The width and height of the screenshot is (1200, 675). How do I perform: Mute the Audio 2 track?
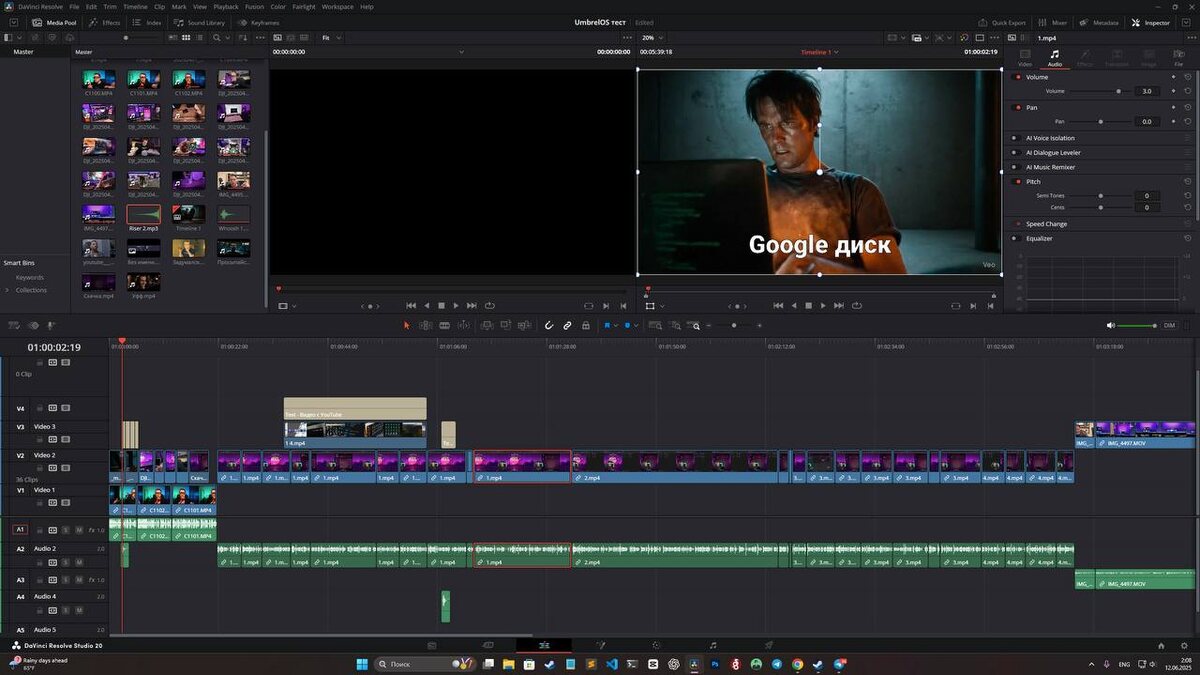(79, 563)
